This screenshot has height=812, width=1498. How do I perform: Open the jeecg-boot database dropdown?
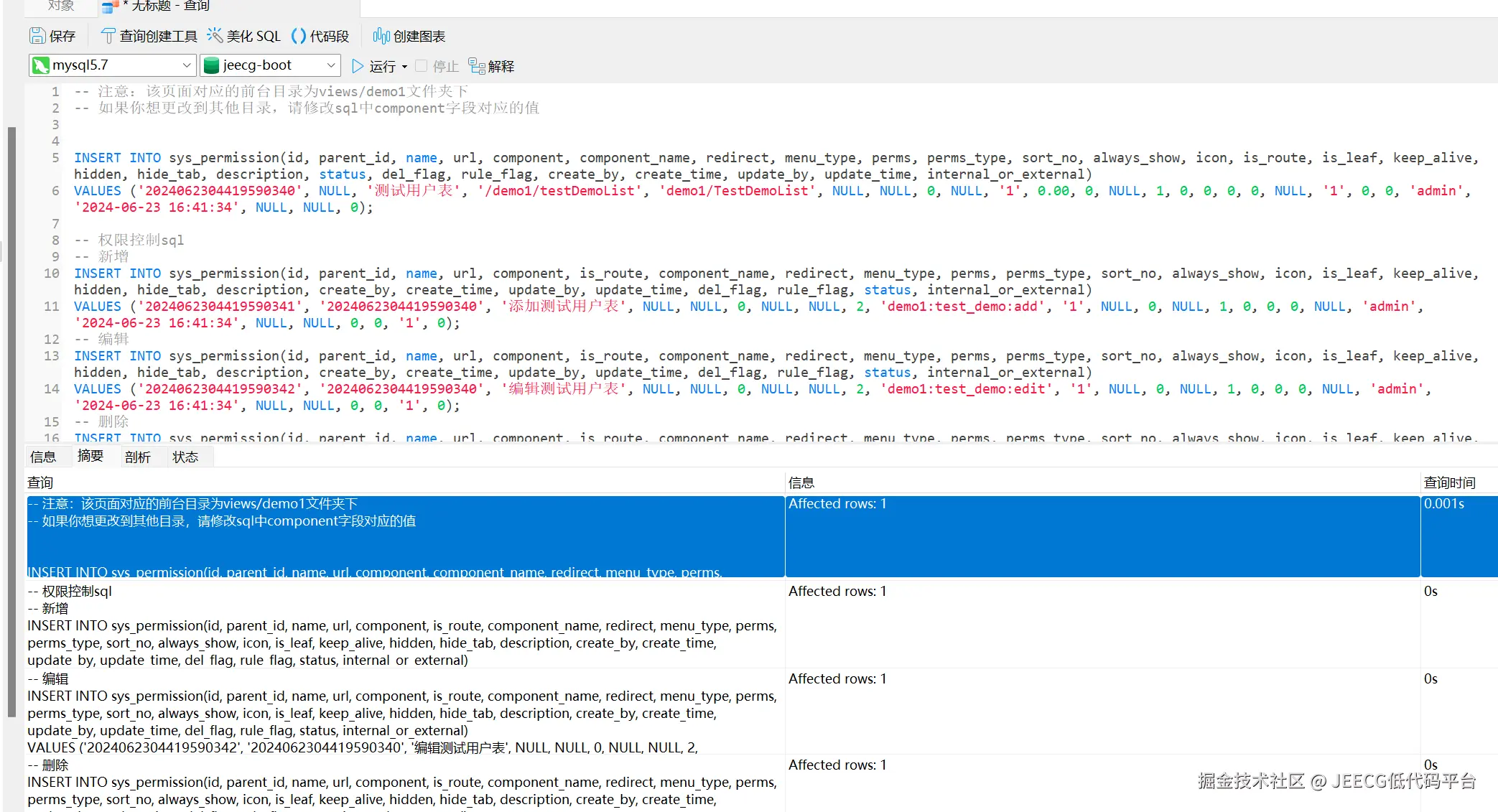(330, 65)
